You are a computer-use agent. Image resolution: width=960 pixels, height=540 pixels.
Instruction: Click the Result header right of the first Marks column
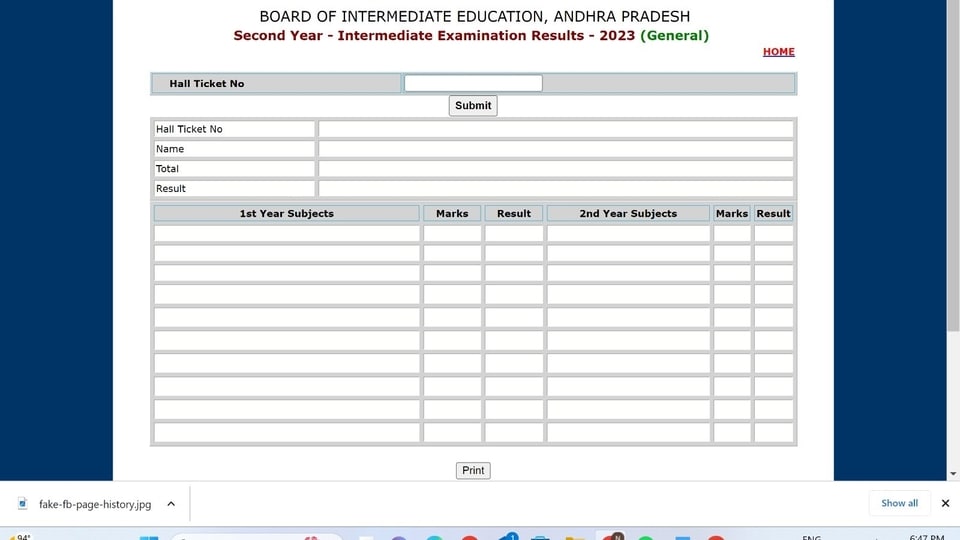tap(514, 214)
